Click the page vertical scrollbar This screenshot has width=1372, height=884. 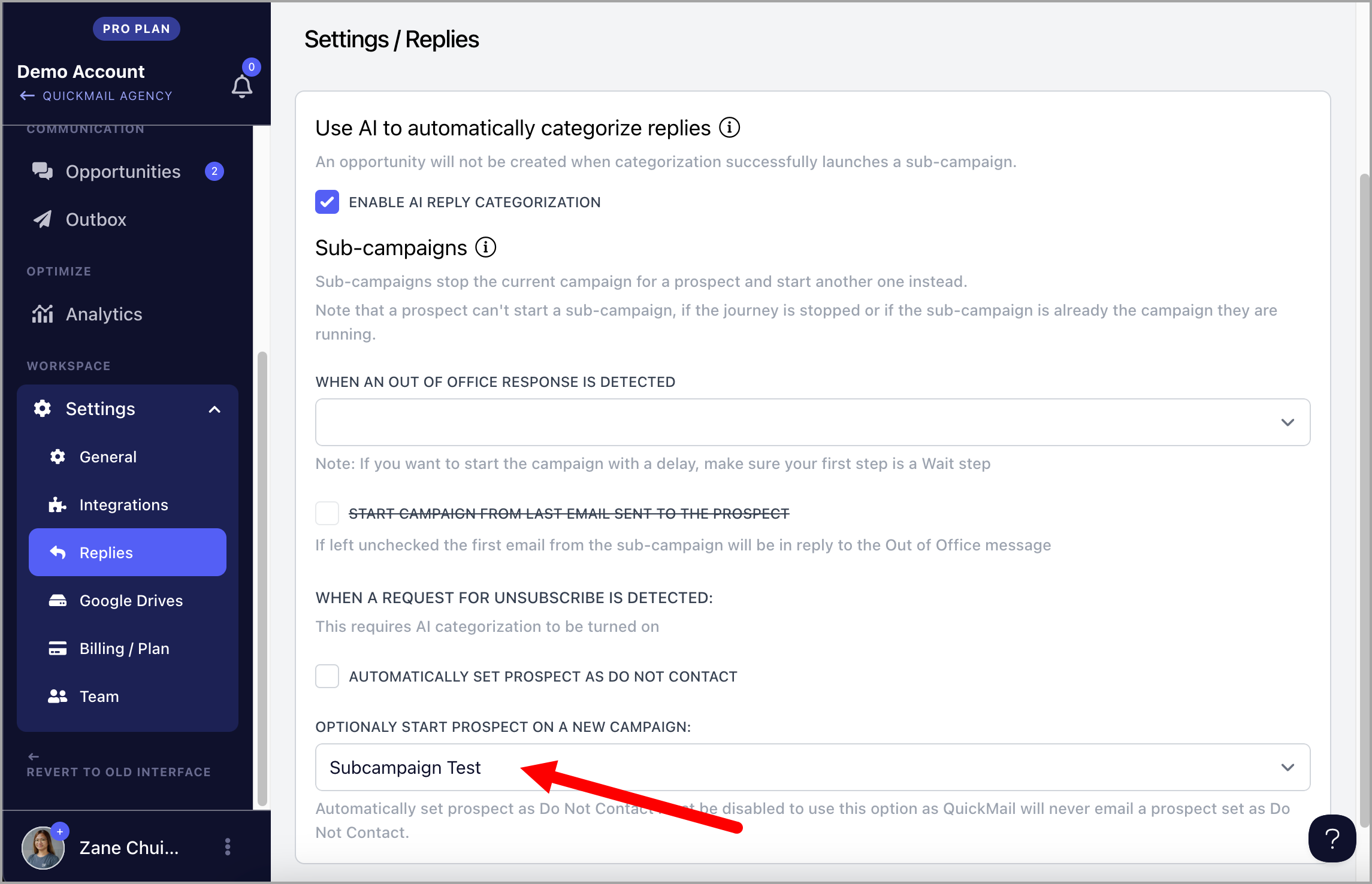[x=1364, y=500]
